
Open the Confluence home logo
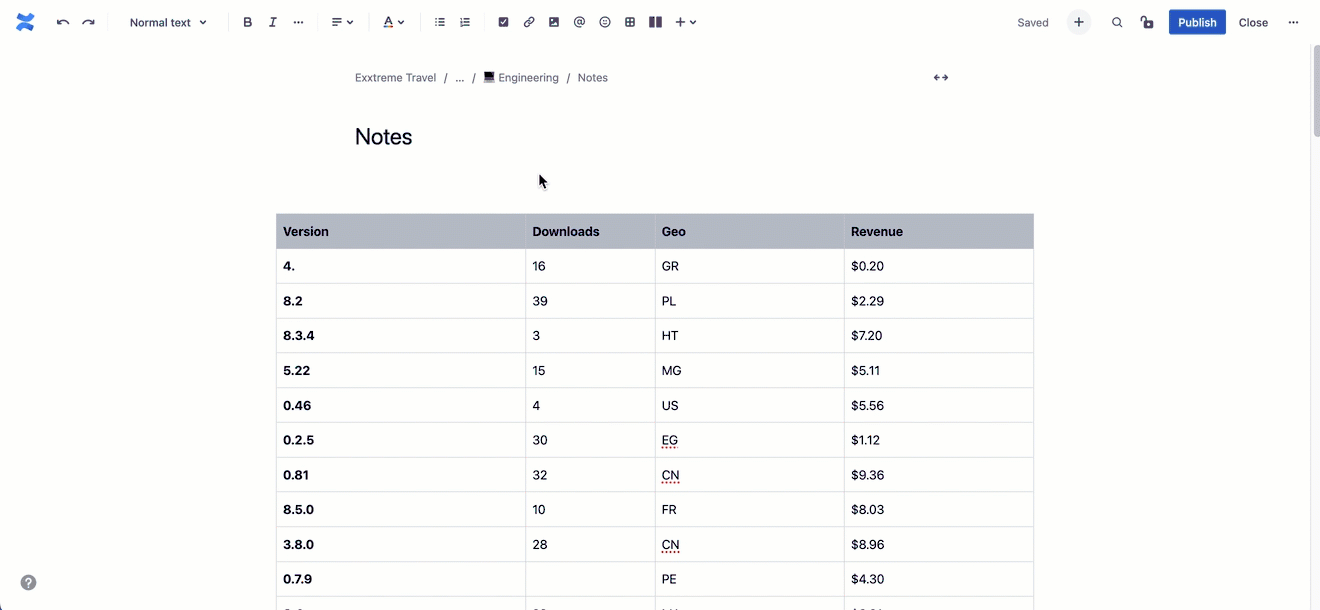point(25,22)
